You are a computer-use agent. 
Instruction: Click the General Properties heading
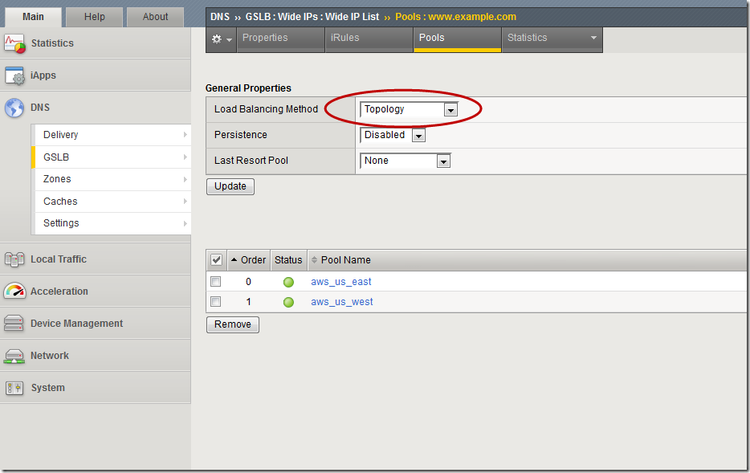pyautogui.click(x=248, y=88)
